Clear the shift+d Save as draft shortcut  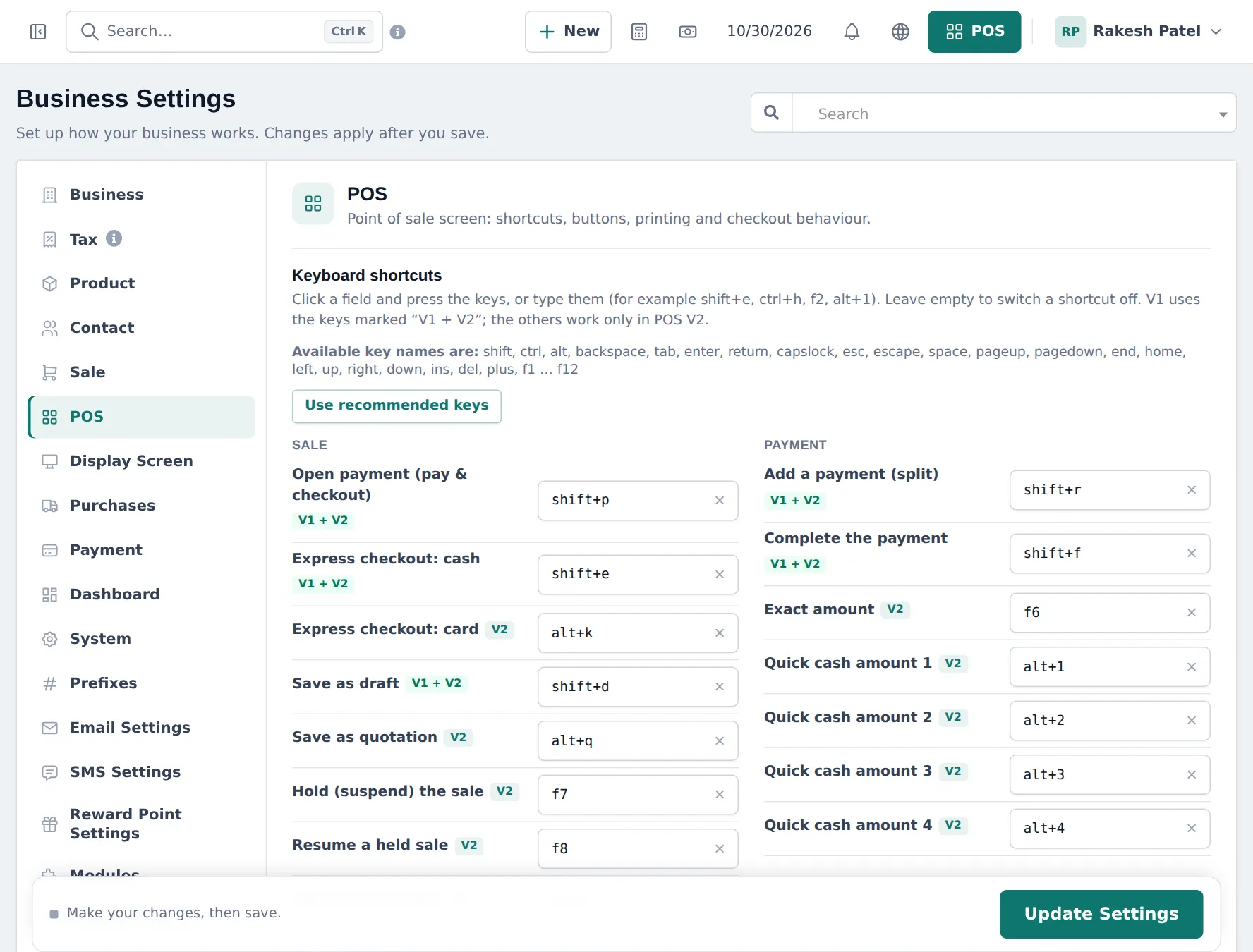(x=720, y=686)
